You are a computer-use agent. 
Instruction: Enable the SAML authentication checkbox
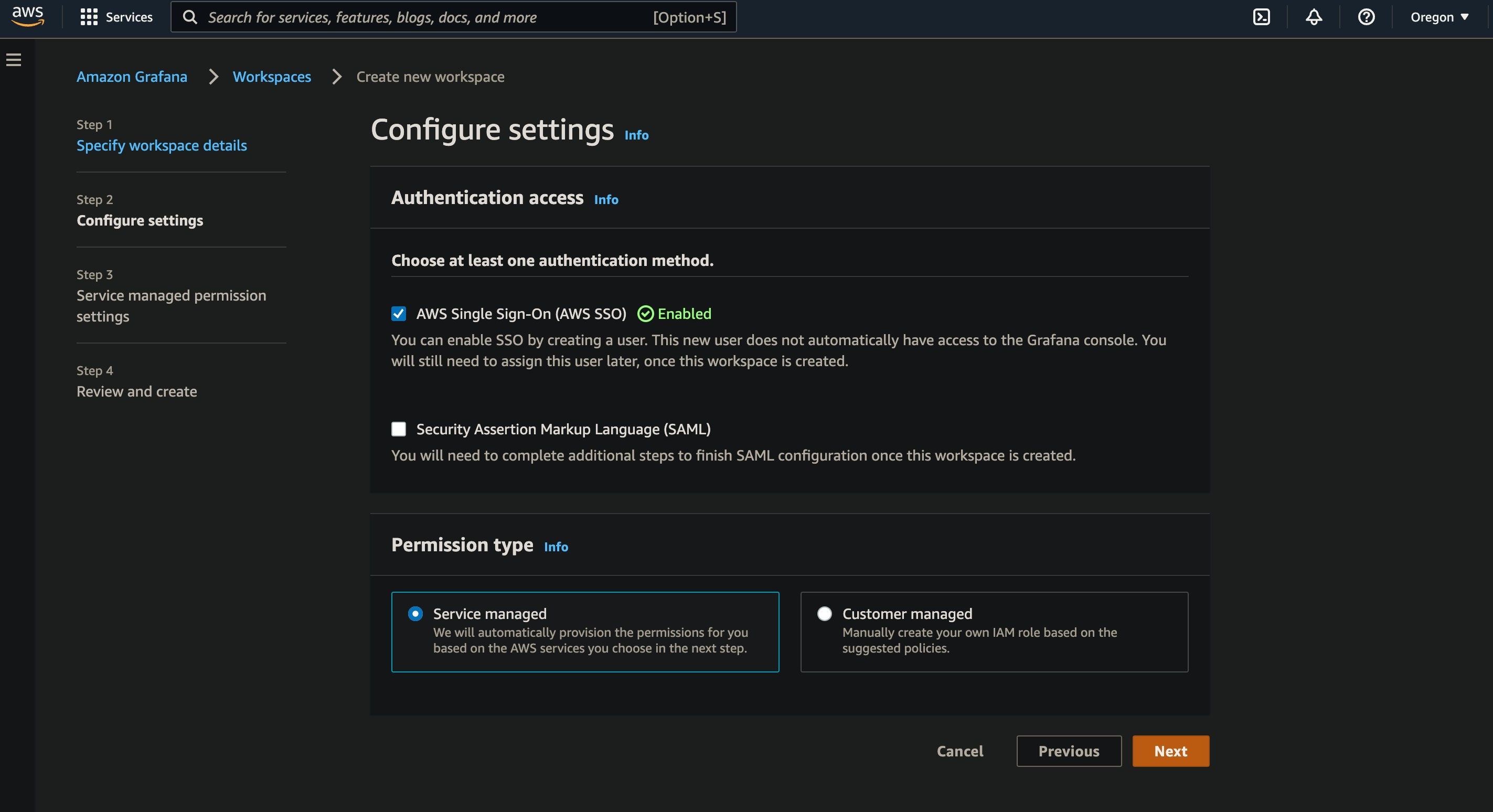pos(399,429)
